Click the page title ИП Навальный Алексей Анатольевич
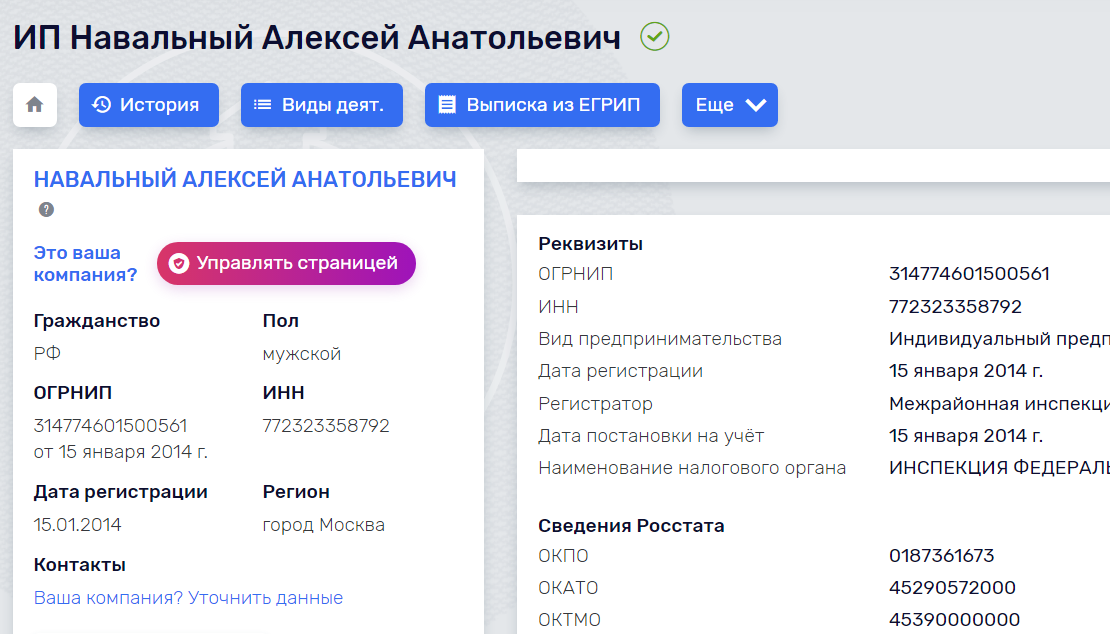This screenshot has width=1110, height=634. (317, 38)
